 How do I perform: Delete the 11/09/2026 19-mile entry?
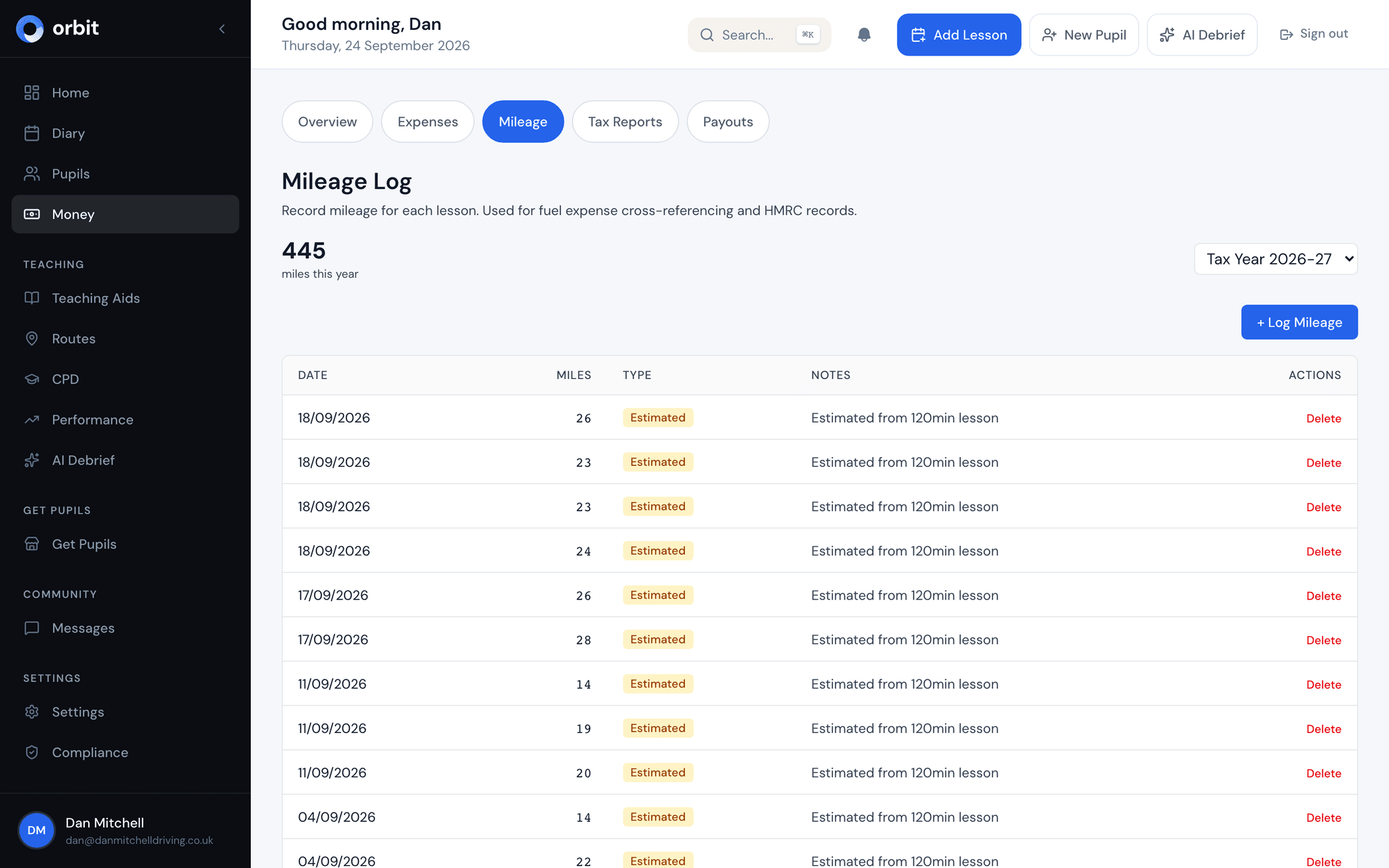(x=1323, y=730)
